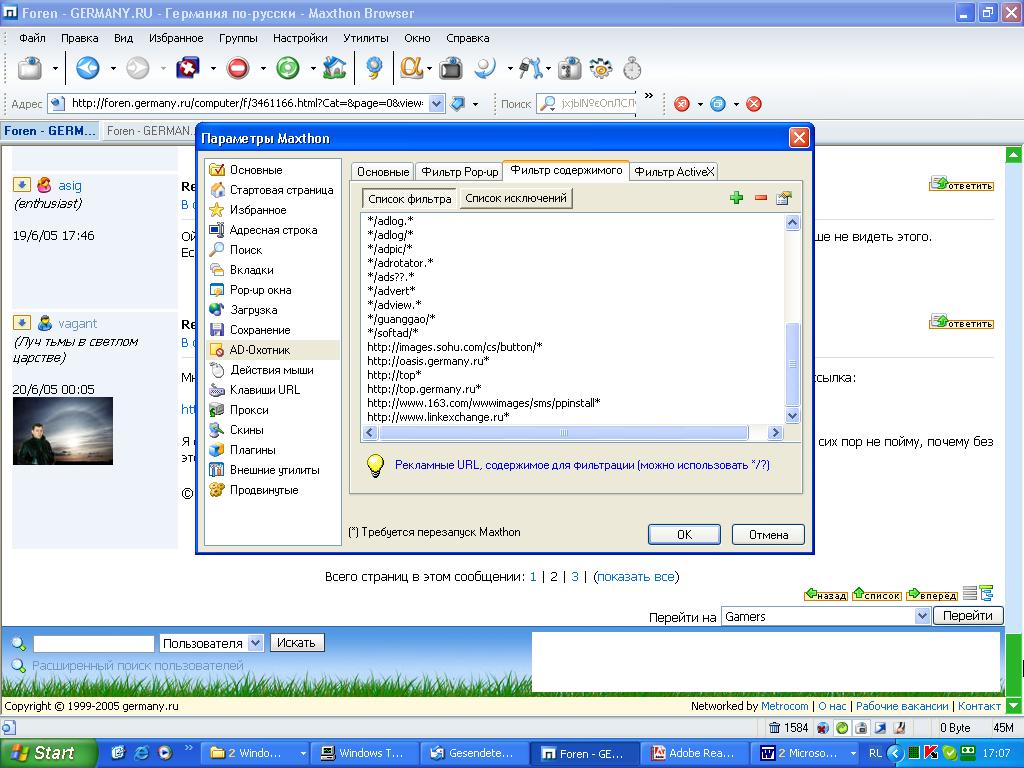Viewport: 1024px width, 768px height.
Task: Click vagant's avatar photo thumbnail
Action: (63, 431)
